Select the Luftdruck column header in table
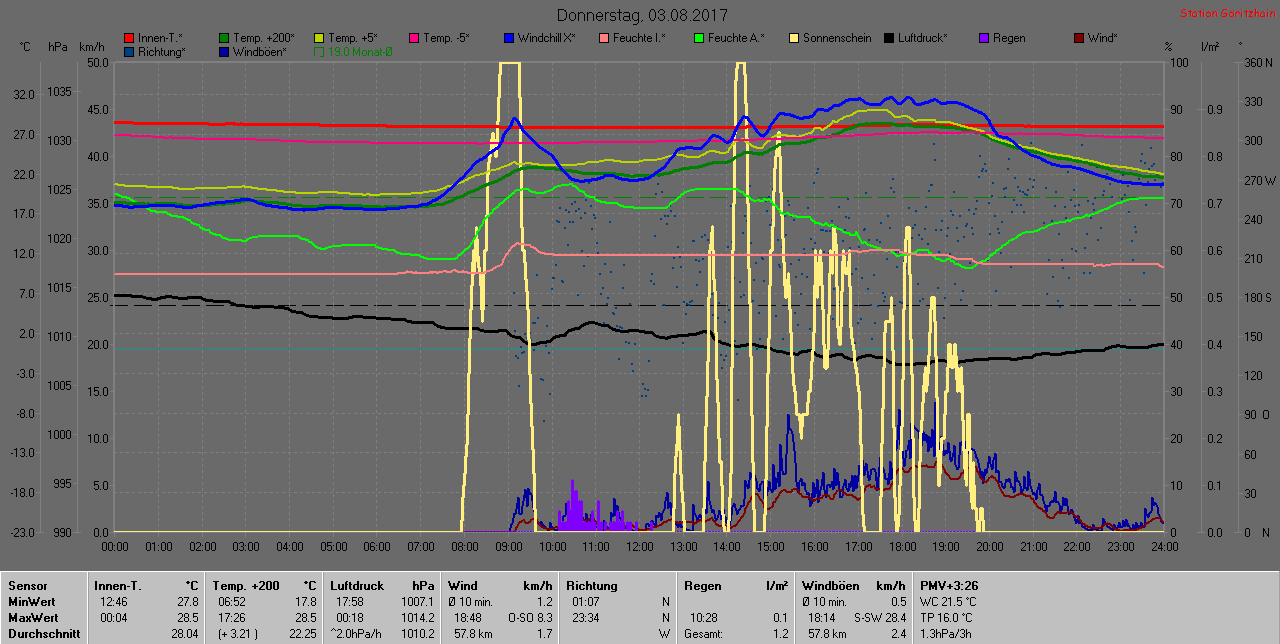The height and width of the screenshot is (644, 1280). pyautogui.click(x=356, y=585)
